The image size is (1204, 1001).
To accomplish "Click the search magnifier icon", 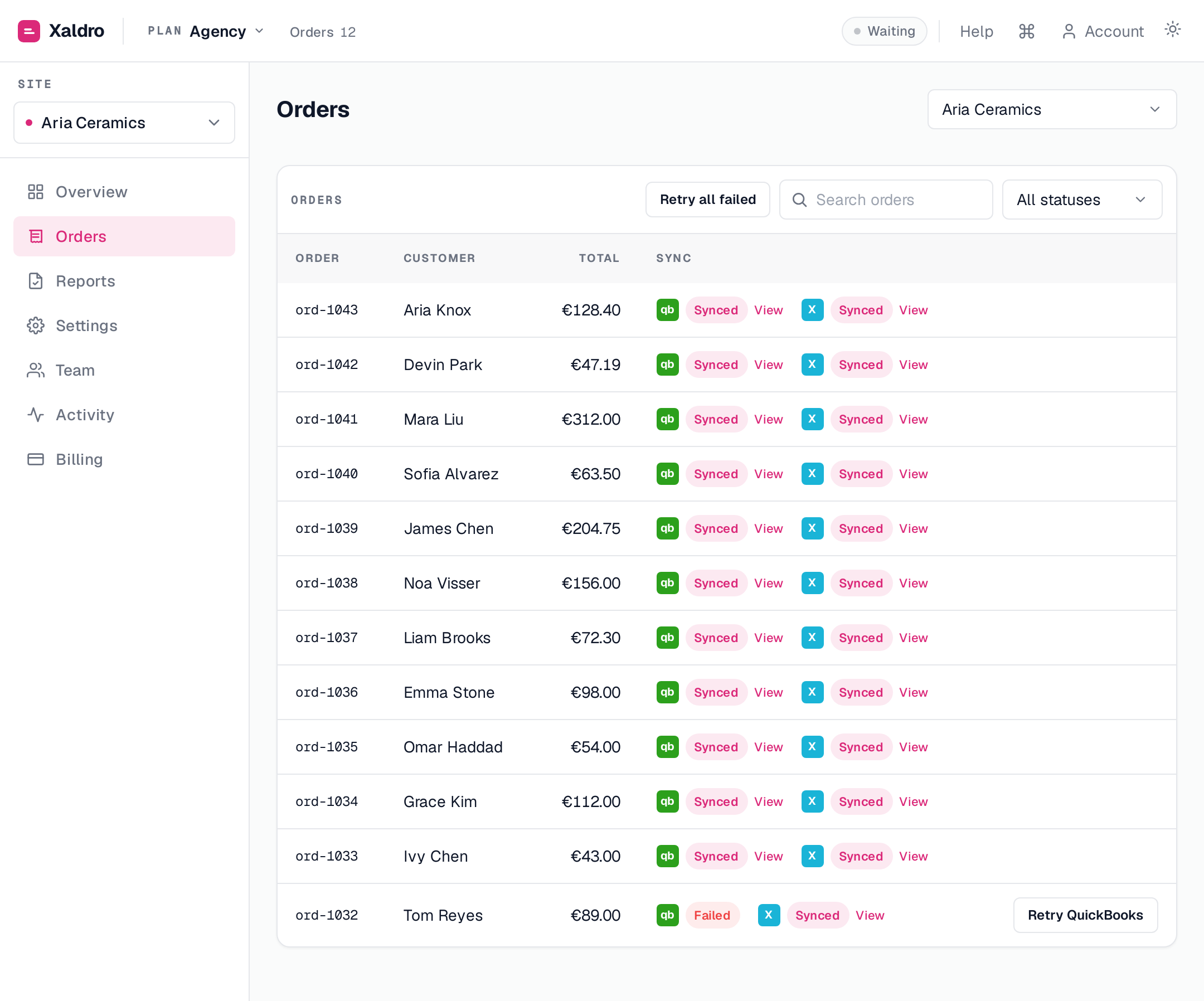I will click(799, 200).
